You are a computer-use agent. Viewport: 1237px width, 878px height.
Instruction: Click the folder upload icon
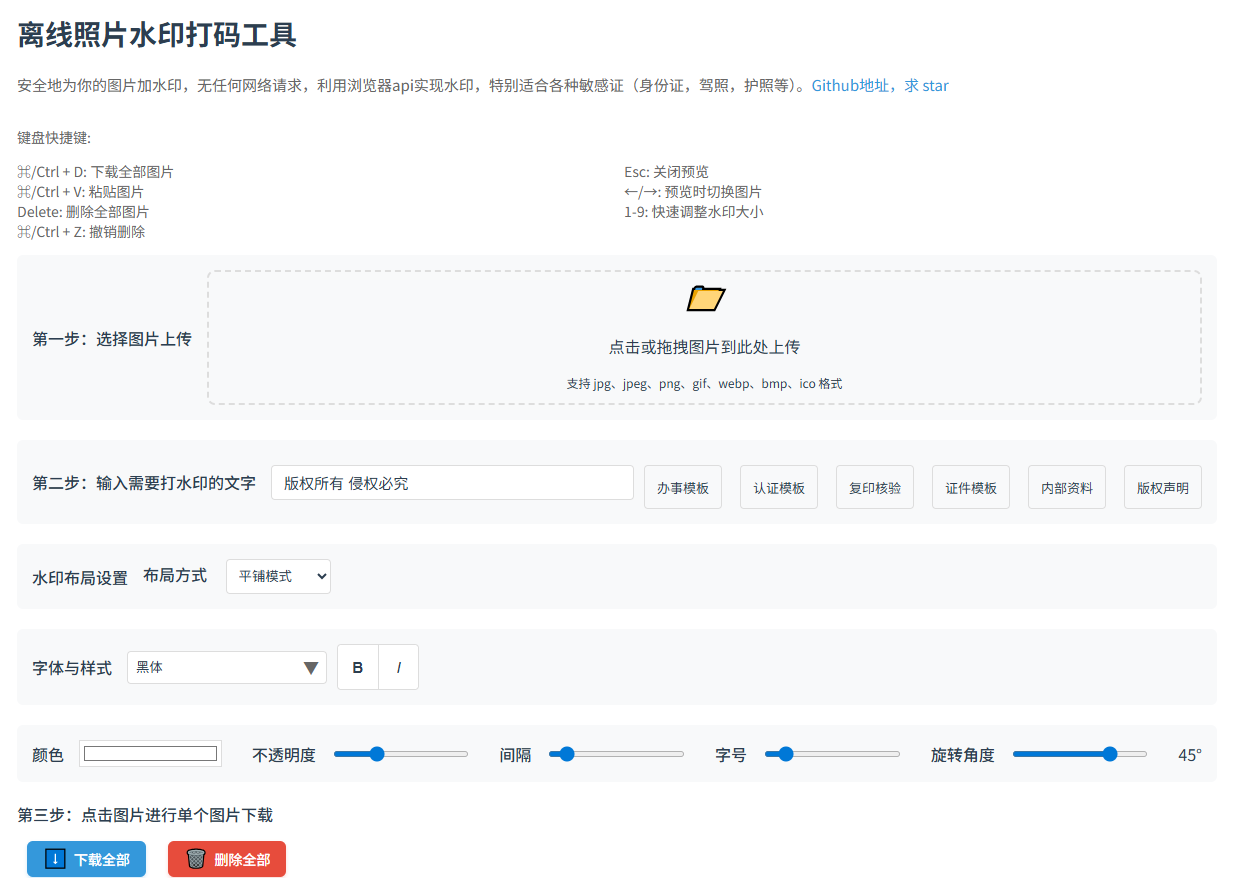(x=705, y=298)
